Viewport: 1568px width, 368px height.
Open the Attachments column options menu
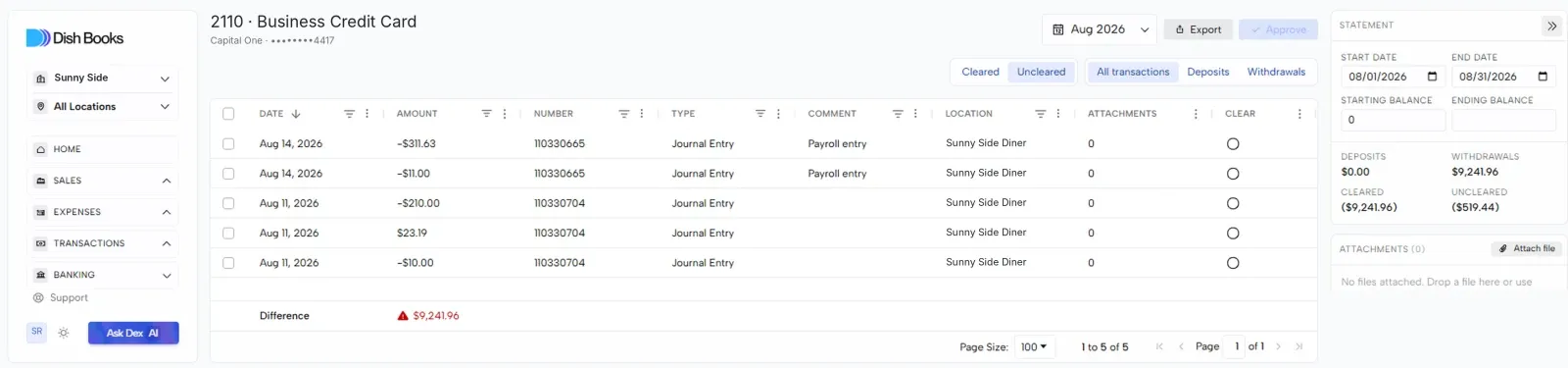tap(1196, 114)
